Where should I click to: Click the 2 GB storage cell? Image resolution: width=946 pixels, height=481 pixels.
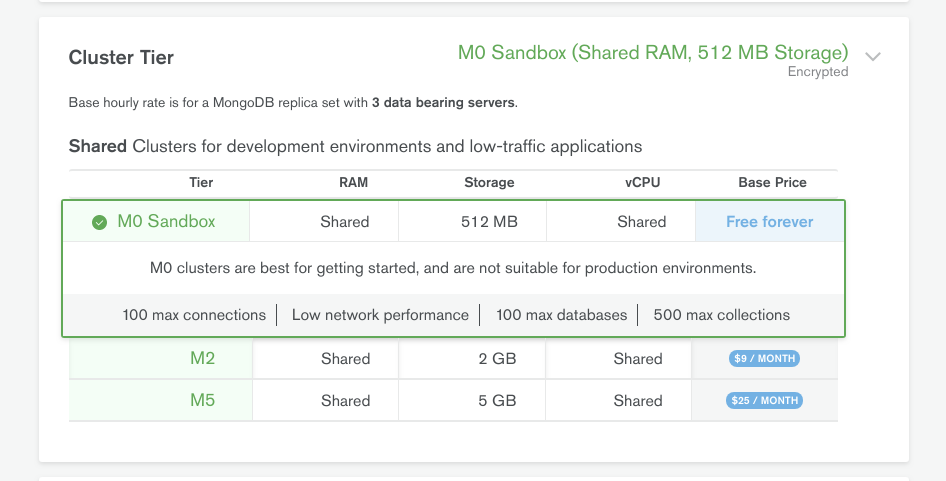pyautogui.click(x=497, y=359)
